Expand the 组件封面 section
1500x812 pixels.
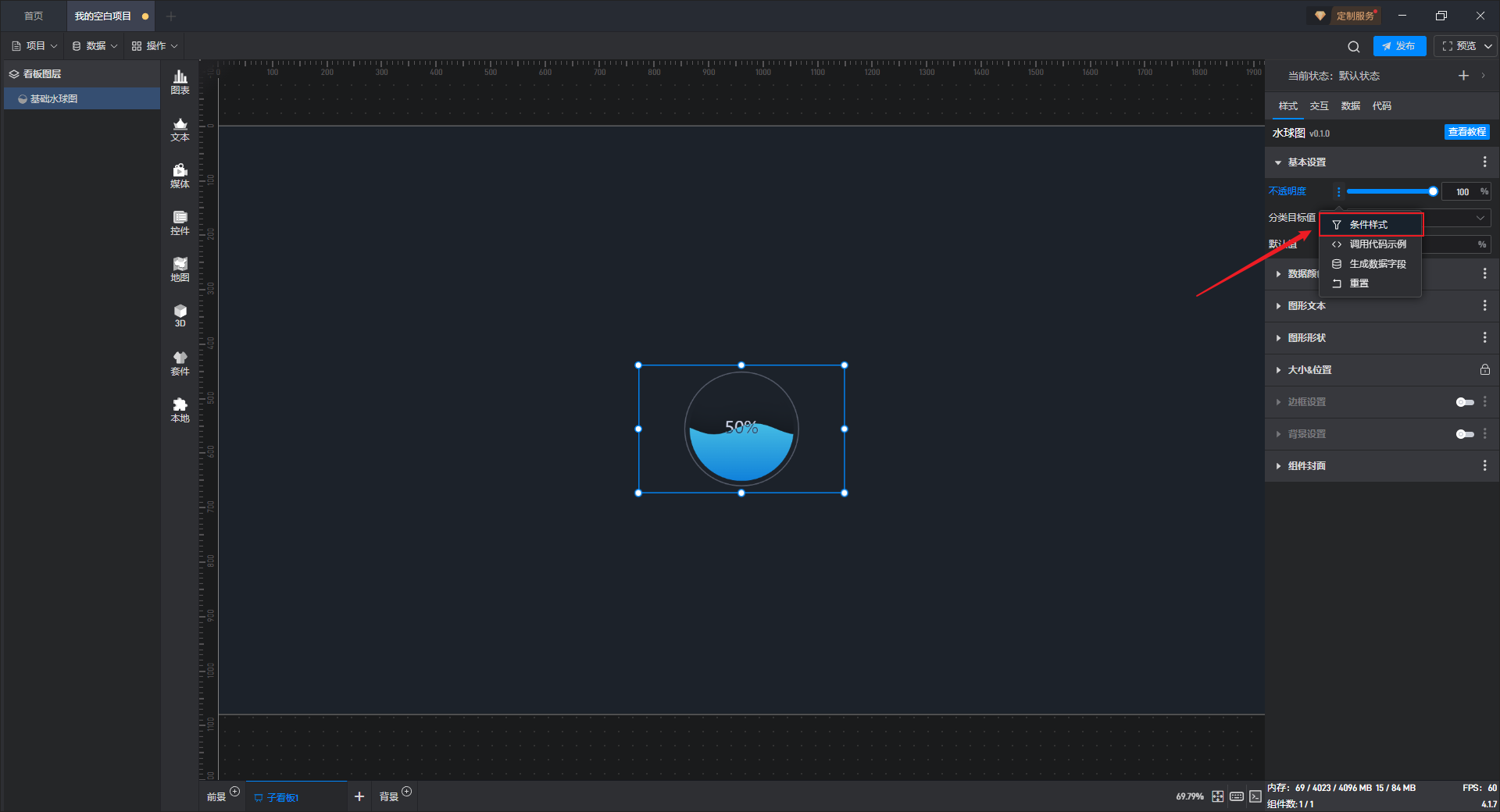click(x=1278, y=466)
